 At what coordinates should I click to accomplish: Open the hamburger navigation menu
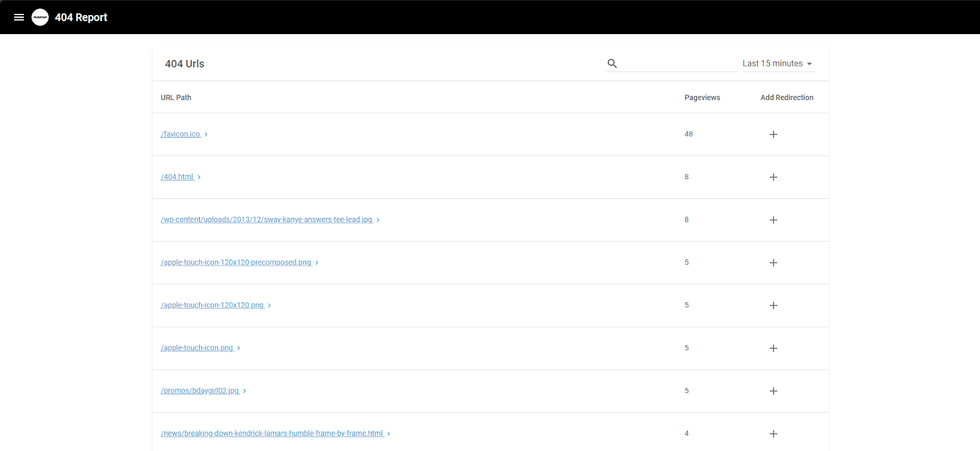(x=19, y=17)
